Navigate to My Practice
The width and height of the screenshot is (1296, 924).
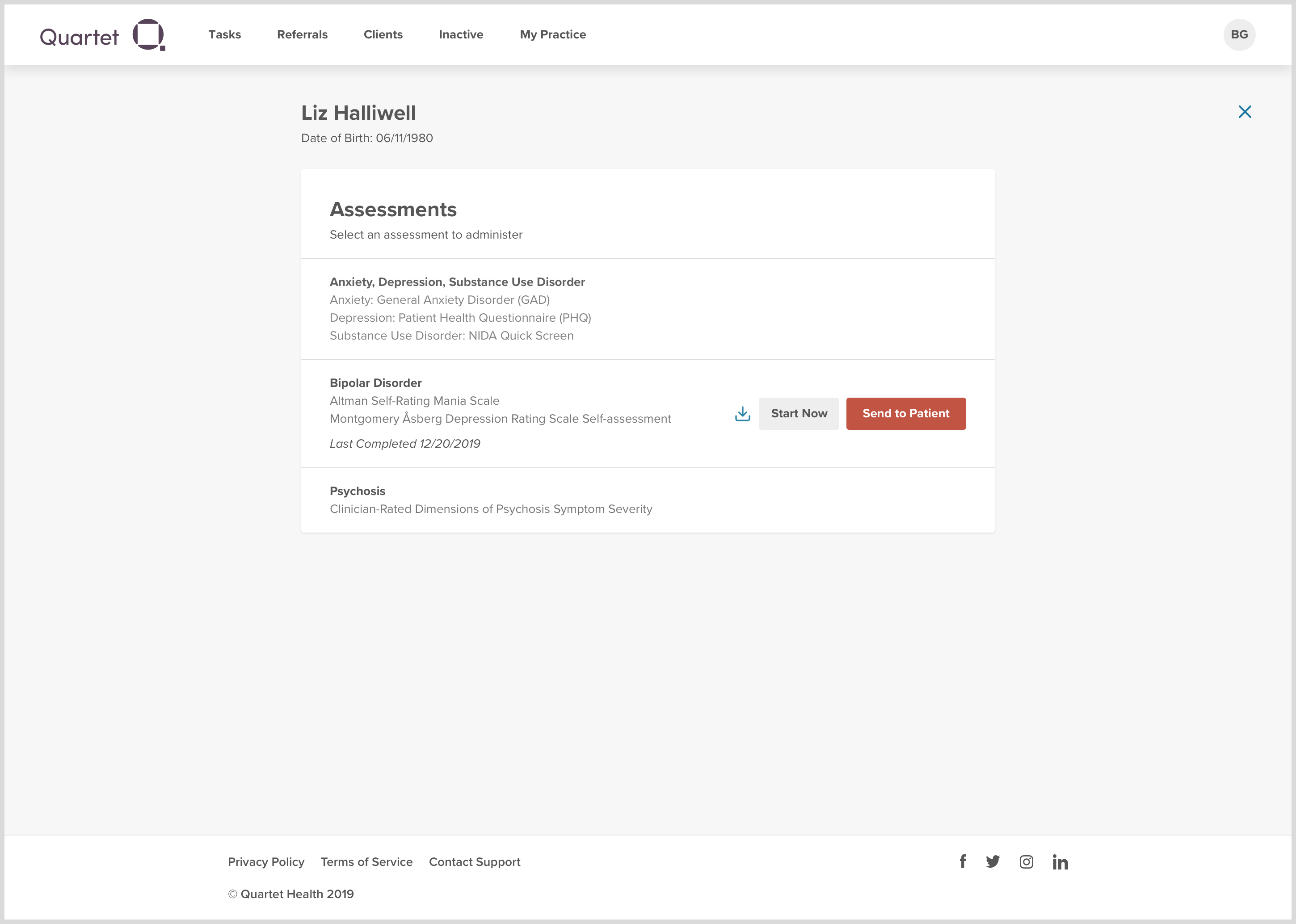click(552, 35)
